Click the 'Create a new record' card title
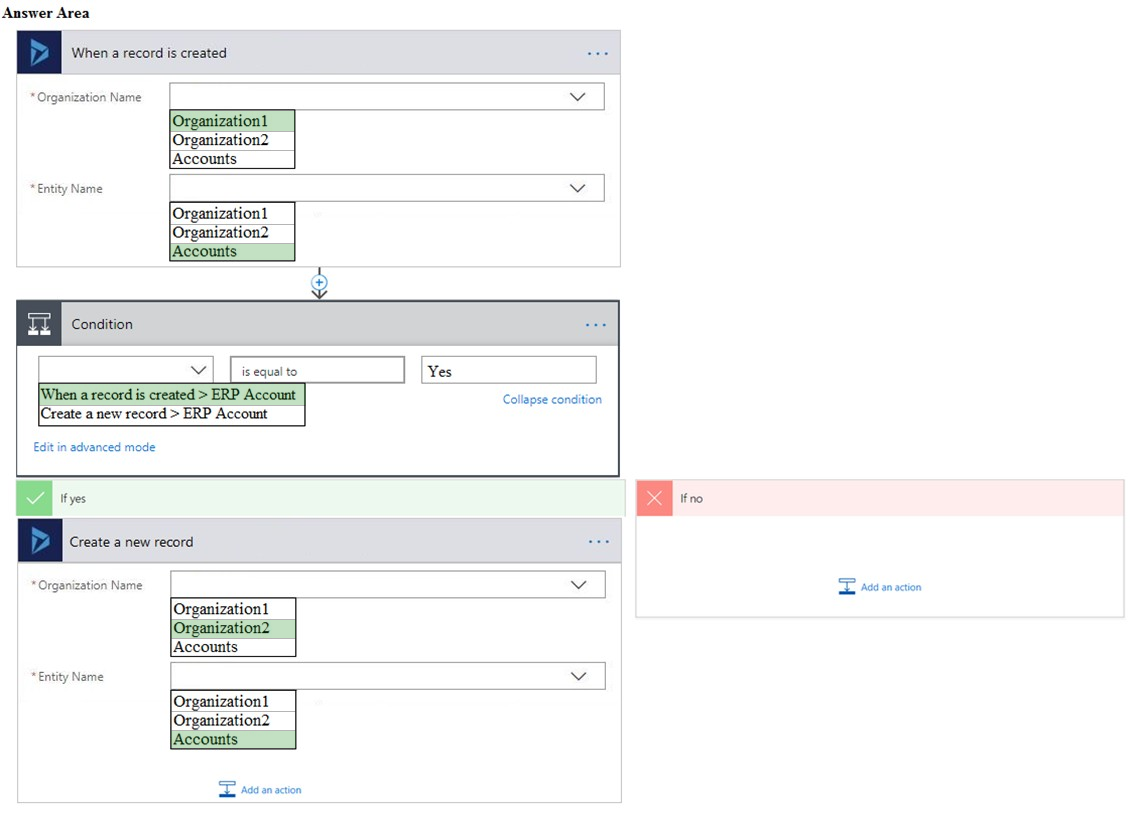 point(131,542)
